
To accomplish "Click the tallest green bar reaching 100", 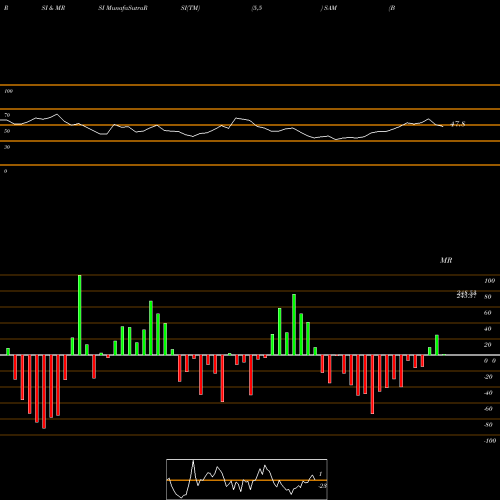I will pyautogui.click(x=79, y=315).
